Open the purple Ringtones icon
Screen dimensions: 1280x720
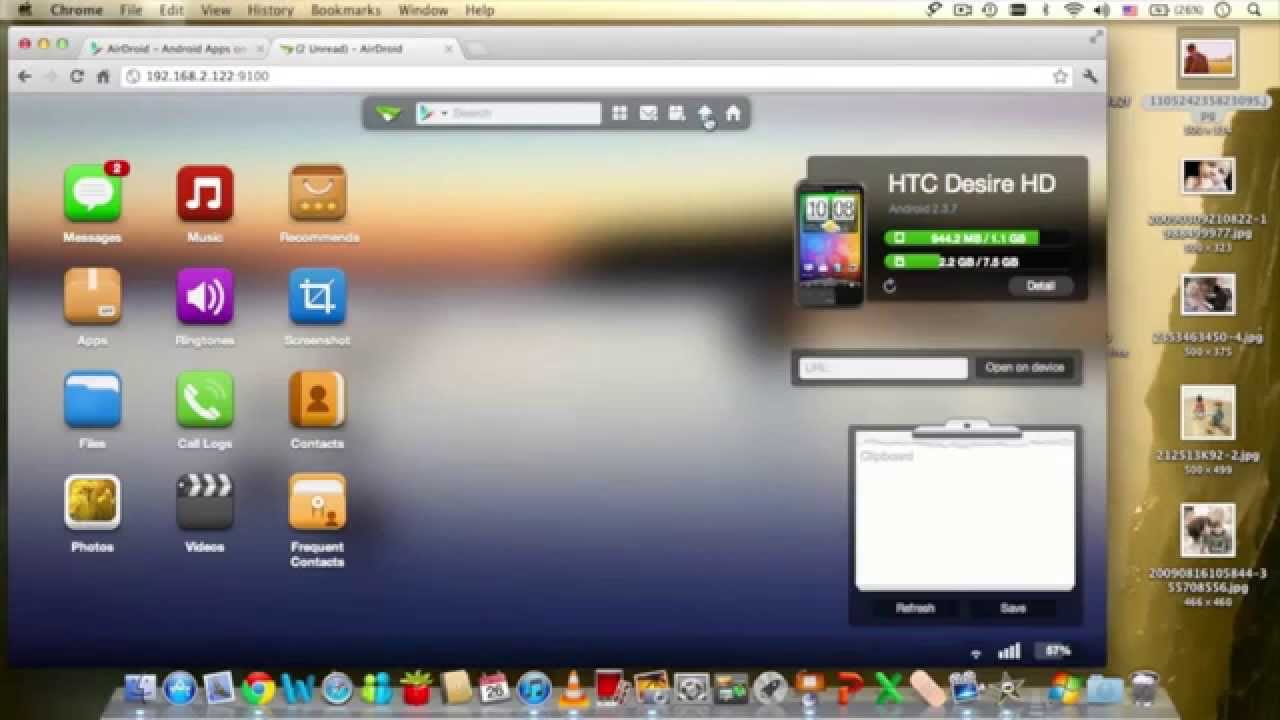coord(205,296)
